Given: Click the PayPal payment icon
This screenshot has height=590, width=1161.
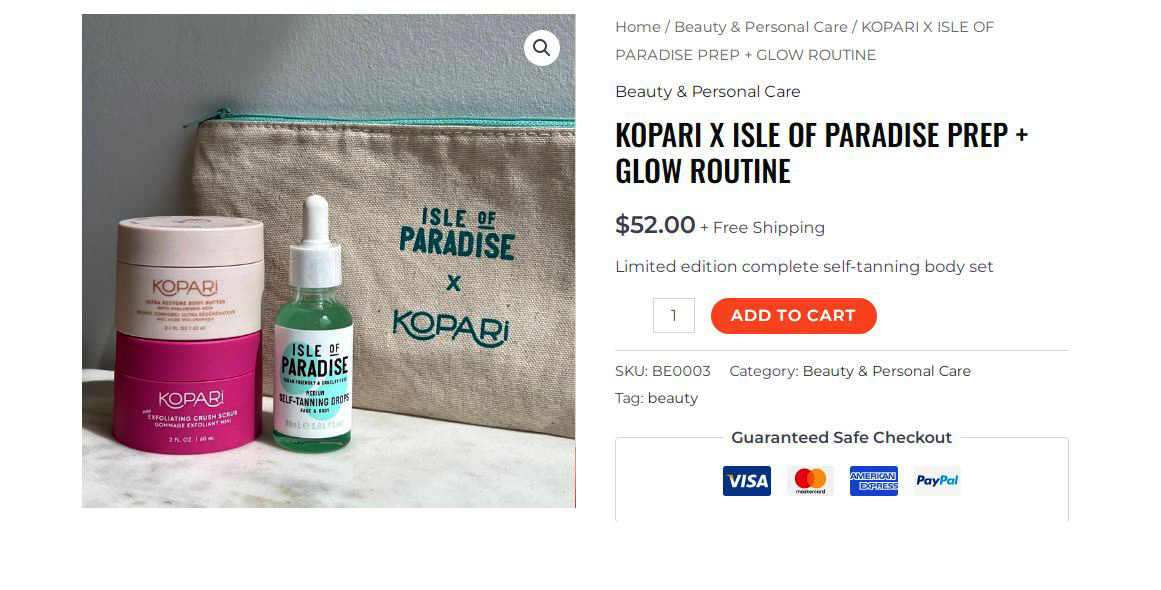Looking at the screenshot, I should coord(937,481).
